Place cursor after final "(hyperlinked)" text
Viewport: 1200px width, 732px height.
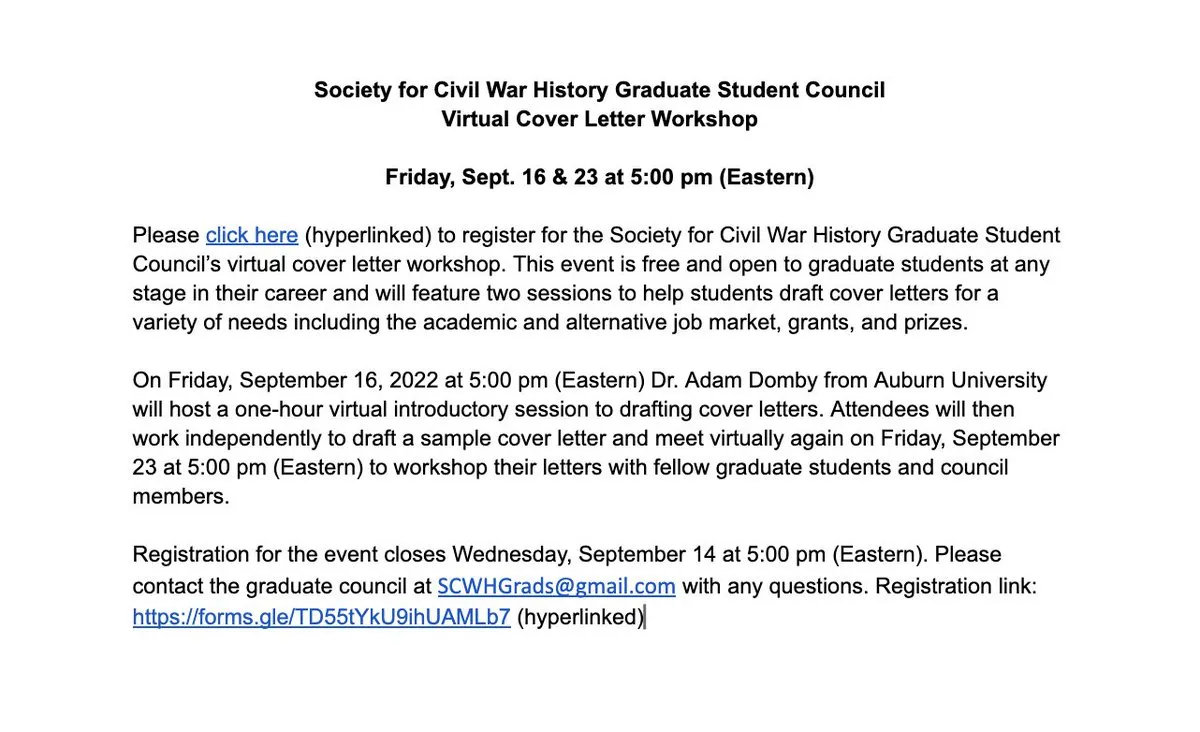pos(645,617)
